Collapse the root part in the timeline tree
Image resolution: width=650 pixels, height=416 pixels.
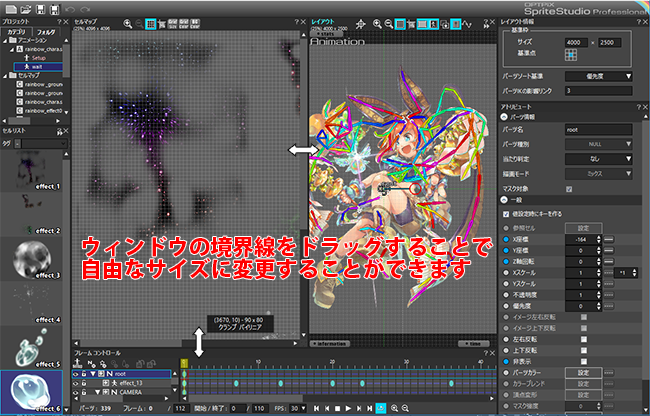tap(93, 374)
